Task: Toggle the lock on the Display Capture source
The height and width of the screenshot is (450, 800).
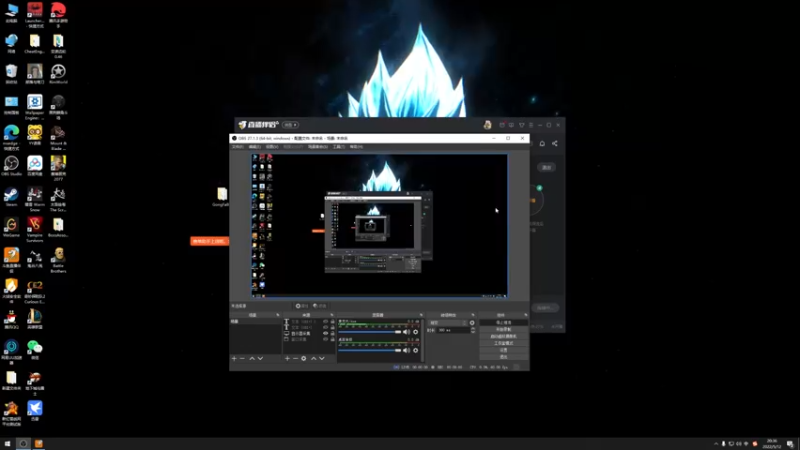Action: [x=333, y=333]
